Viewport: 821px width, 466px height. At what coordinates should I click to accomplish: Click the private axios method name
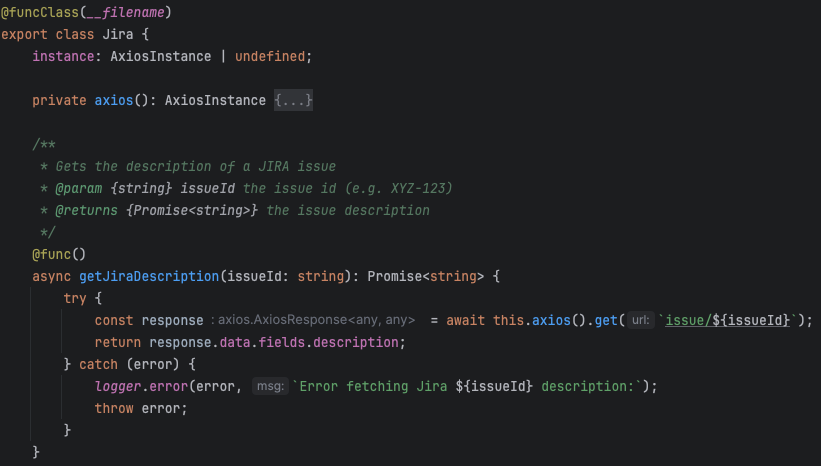114,101
